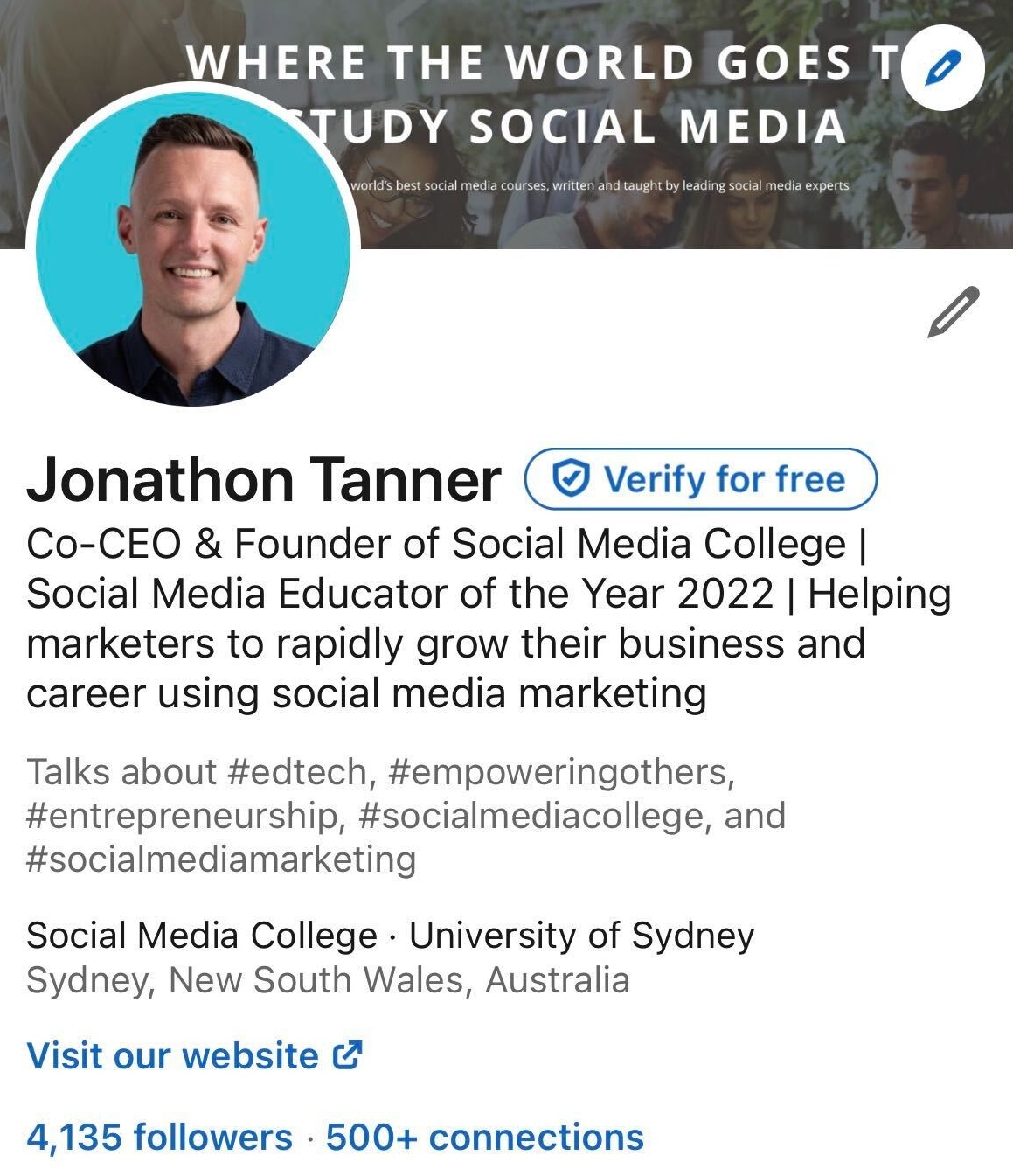Open the company name beside University of Sydney
This screenshot has width=1013, height=1176.
point(202,936)
